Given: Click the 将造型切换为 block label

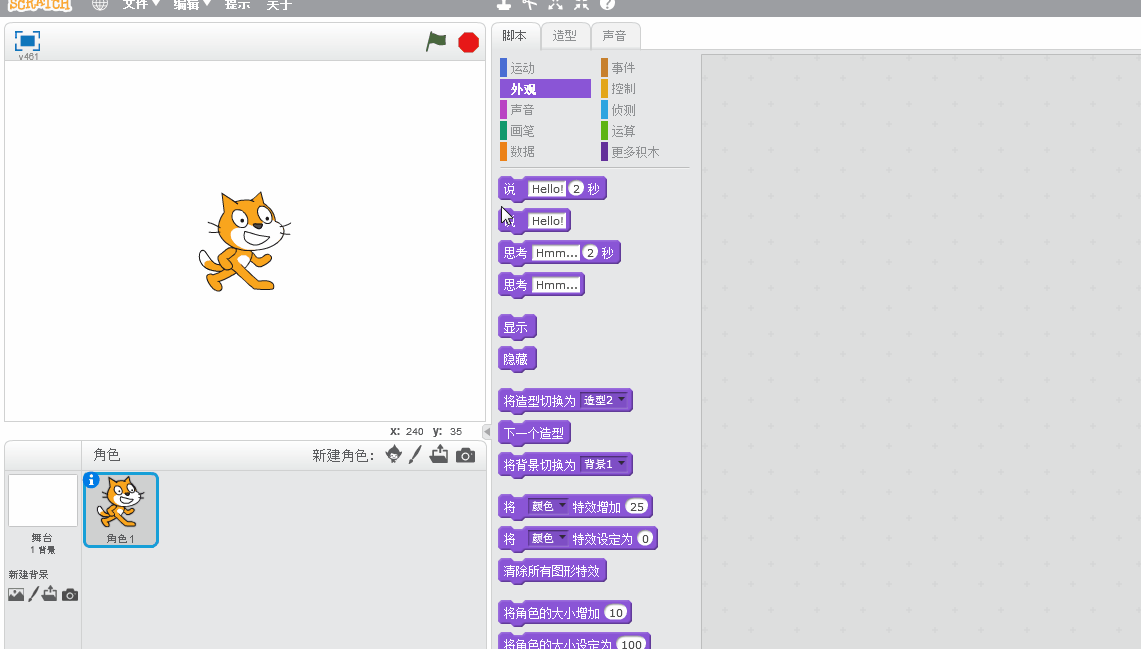Looking at the screenshot, I should point(539,401).
